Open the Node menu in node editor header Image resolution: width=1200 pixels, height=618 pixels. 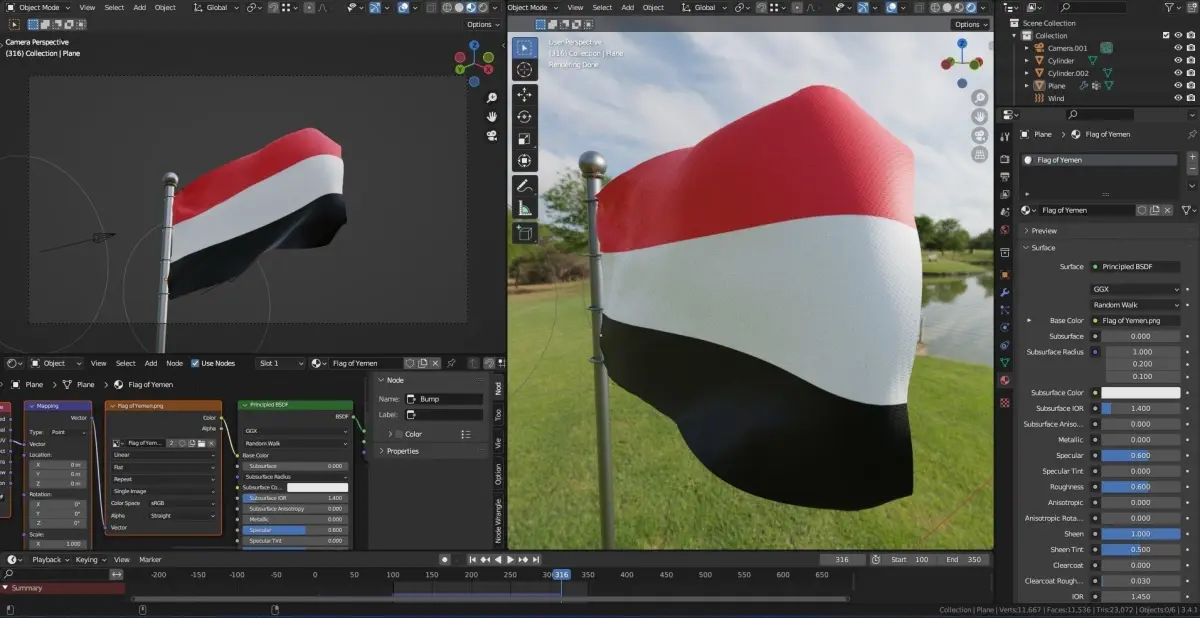coord(174,363)
